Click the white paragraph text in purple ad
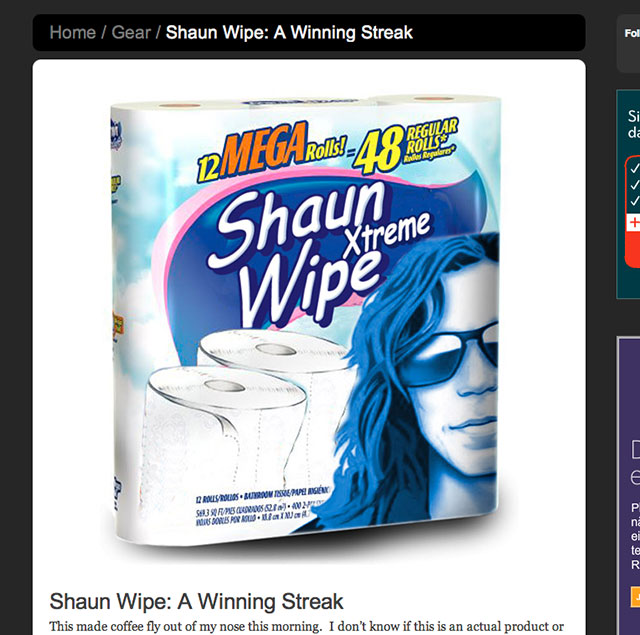 636,536
